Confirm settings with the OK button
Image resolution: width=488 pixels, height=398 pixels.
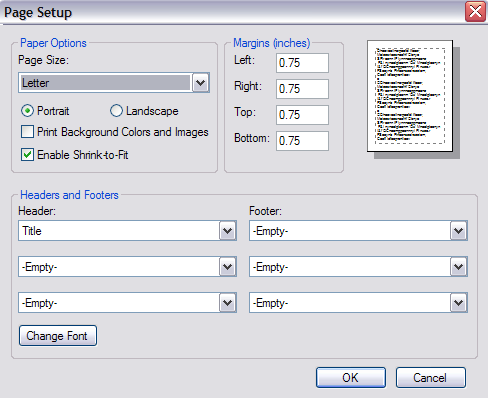(x=351, y=378)
